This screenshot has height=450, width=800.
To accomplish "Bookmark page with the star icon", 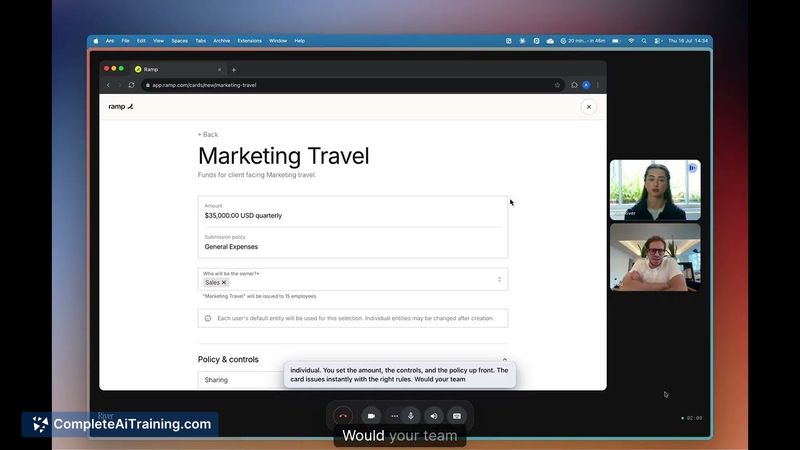I will coord(557,85).
